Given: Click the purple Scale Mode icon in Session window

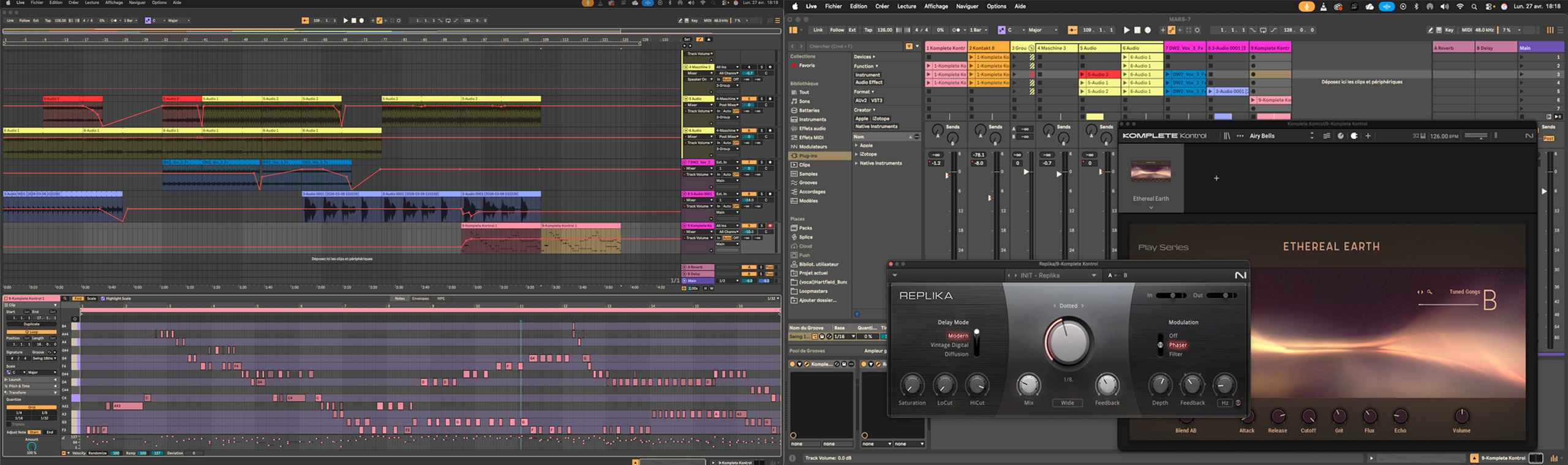Looking at the screenshot, I should tap(1001, 30).
